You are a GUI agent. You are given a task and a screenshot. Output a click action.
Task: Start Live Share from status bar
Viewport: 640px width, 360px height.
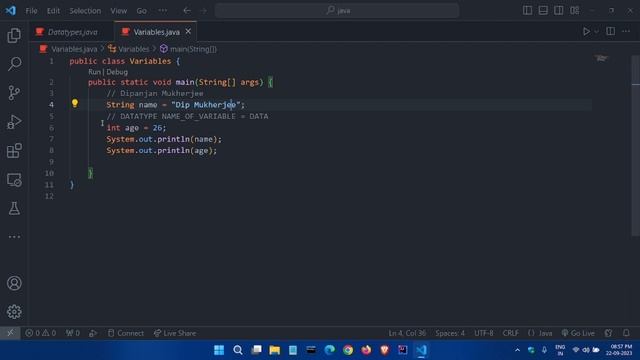[175, 333]
